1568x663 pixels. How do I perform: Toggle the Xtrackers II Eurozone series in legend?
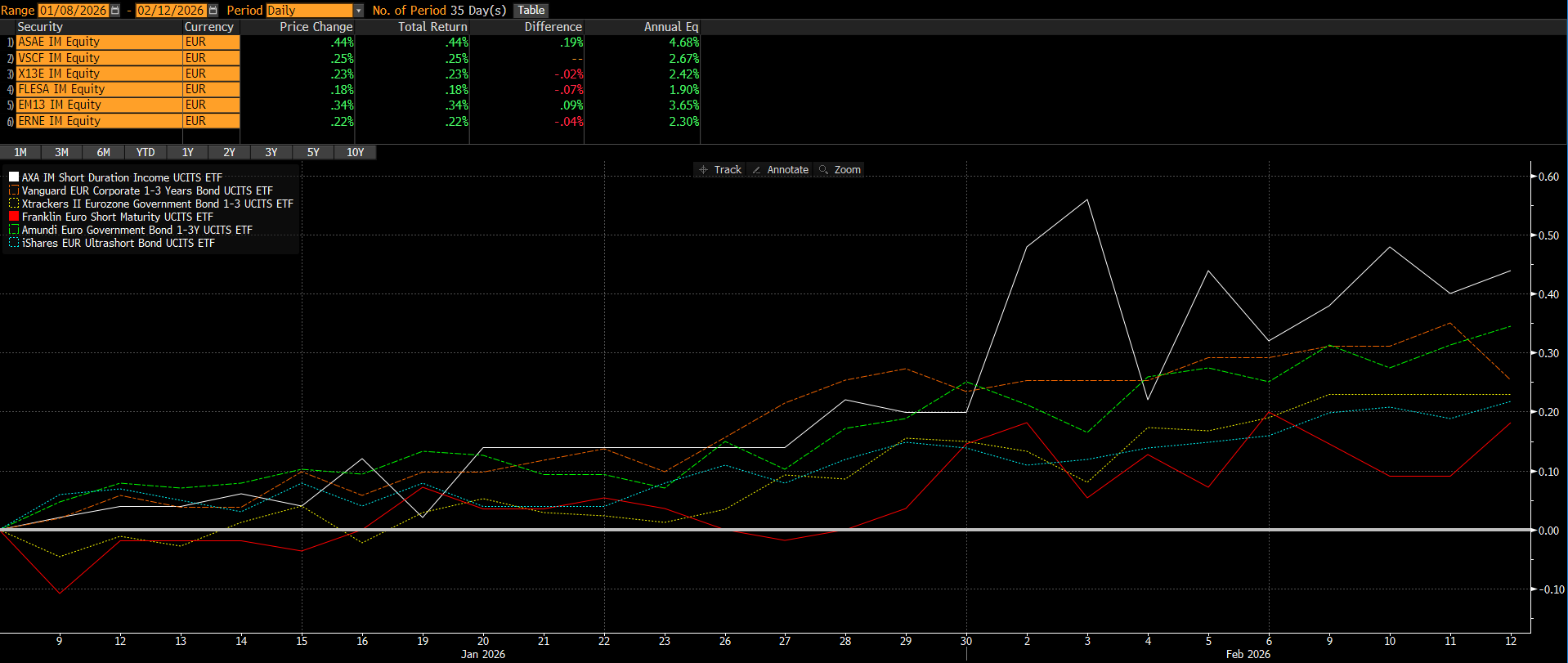(x=14, y=204)
